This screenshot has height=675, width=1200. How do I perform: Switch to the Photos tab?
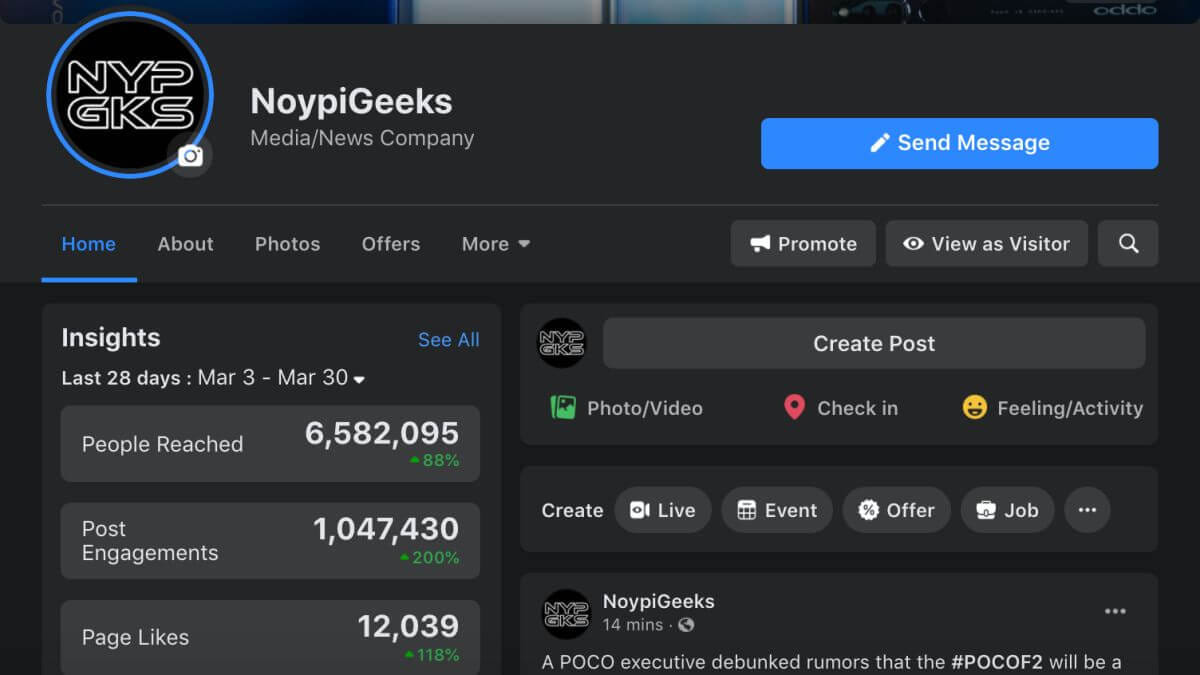coord(287,243)
